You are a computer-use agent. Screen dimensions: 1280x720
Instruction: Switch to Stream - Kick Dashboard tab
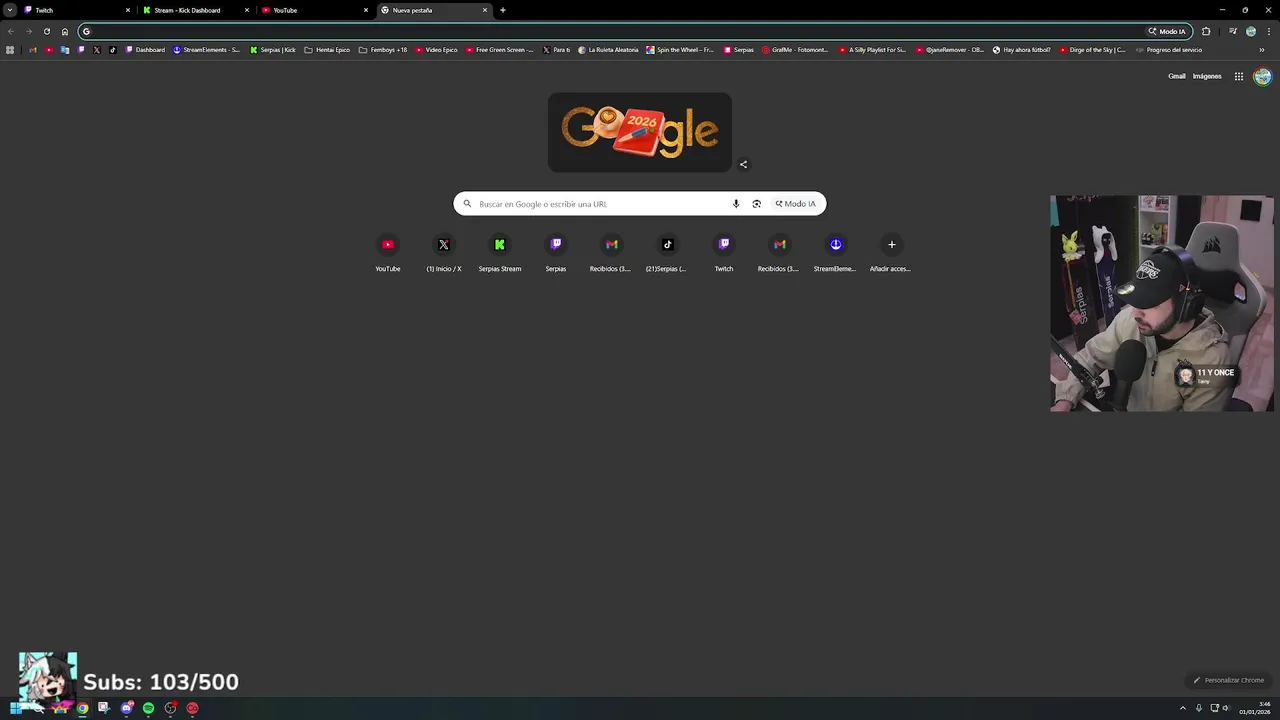196,10
